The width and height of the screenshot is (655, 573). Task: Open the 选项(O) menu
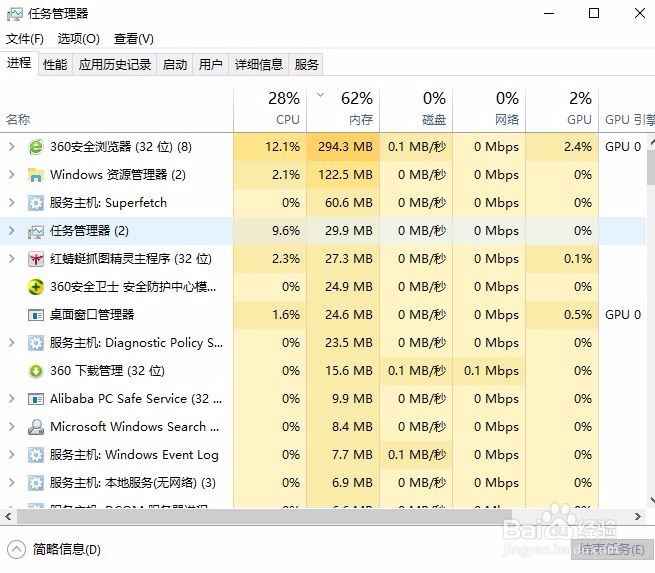79,39
